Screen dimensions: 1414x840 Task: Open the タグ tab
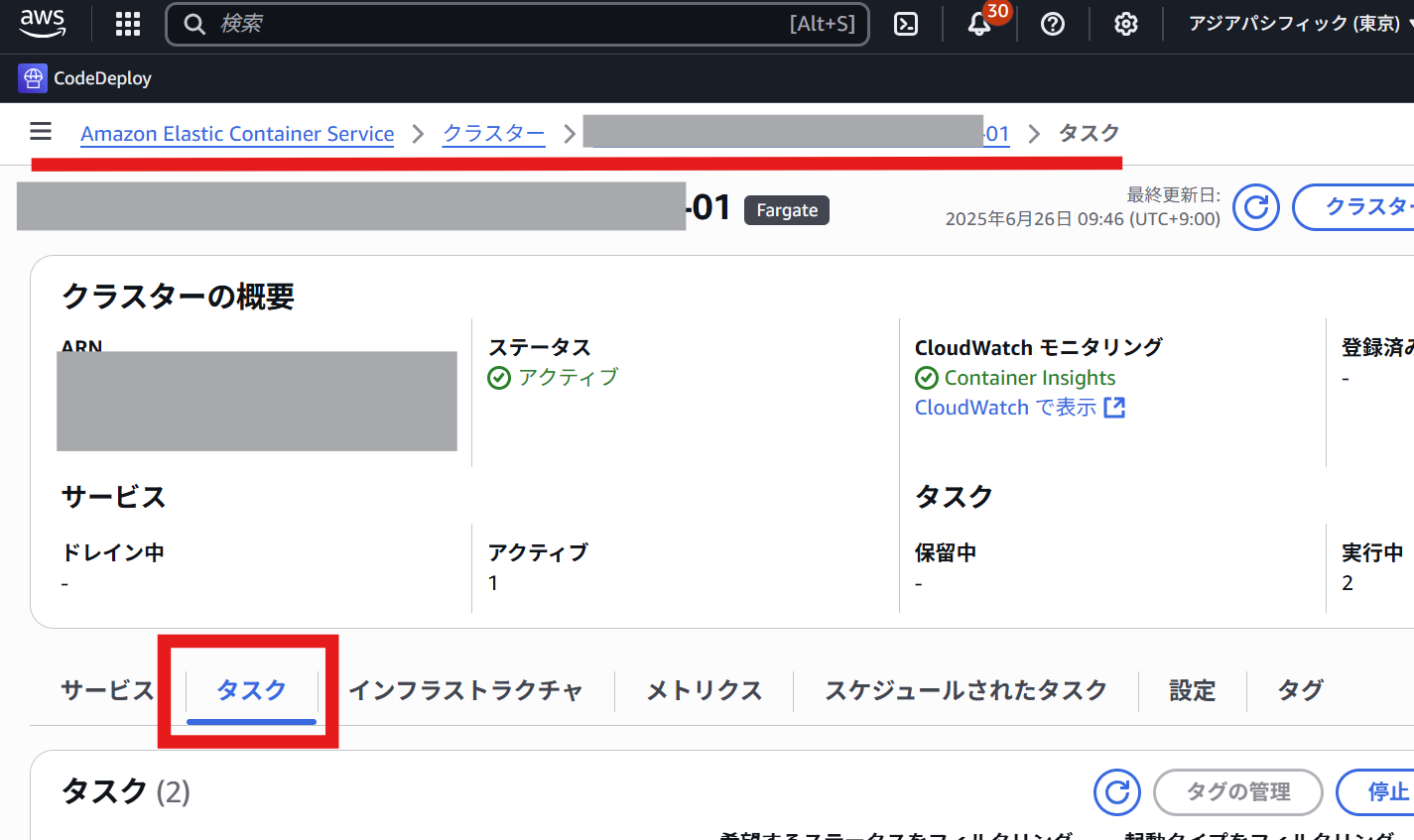tap(1301, 690)
